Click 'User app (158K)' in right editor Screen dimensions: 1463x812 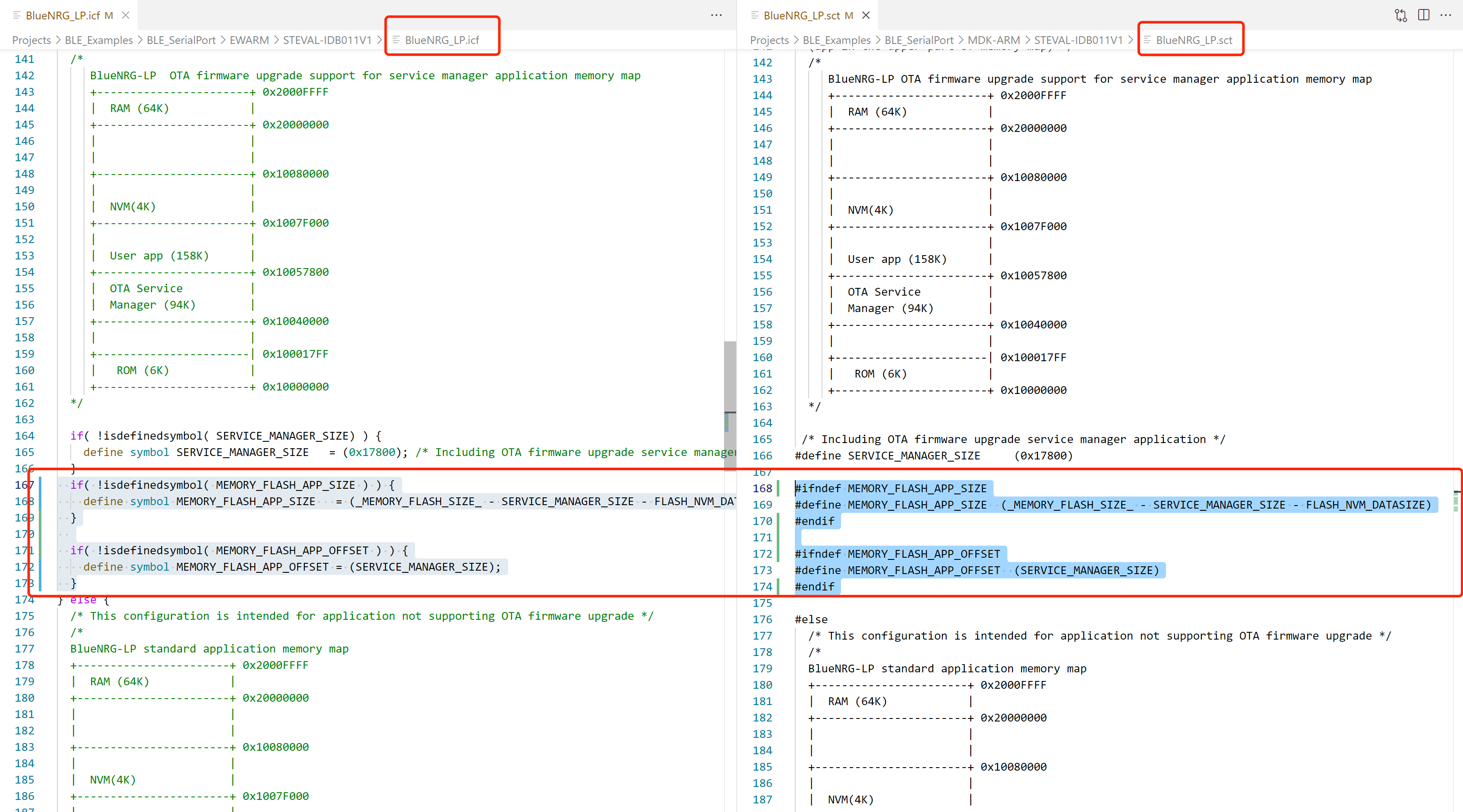[x=897, y=259]
